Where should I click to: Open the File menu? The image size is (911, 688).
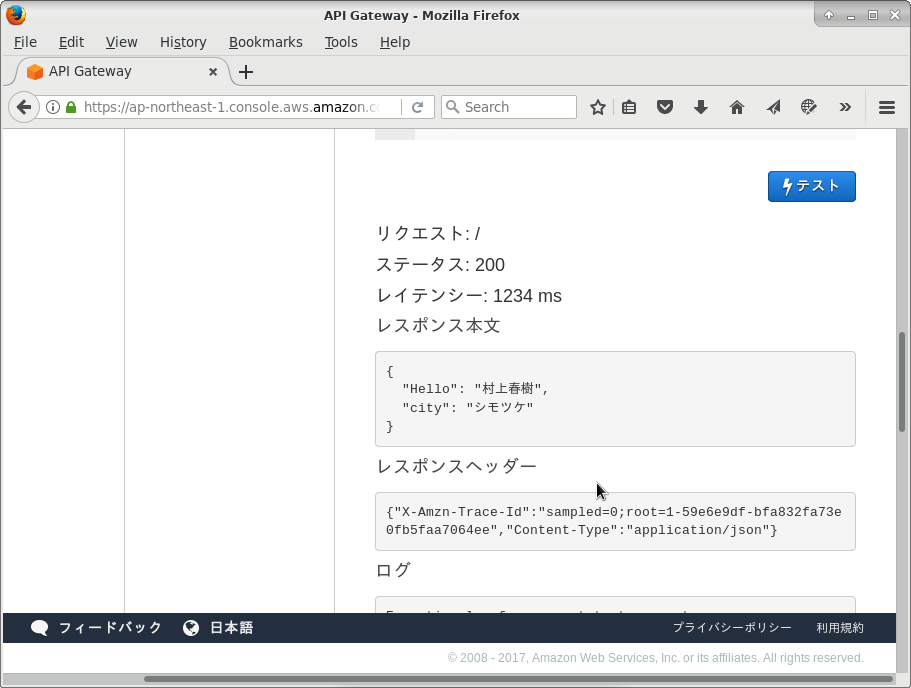(25, 42)
